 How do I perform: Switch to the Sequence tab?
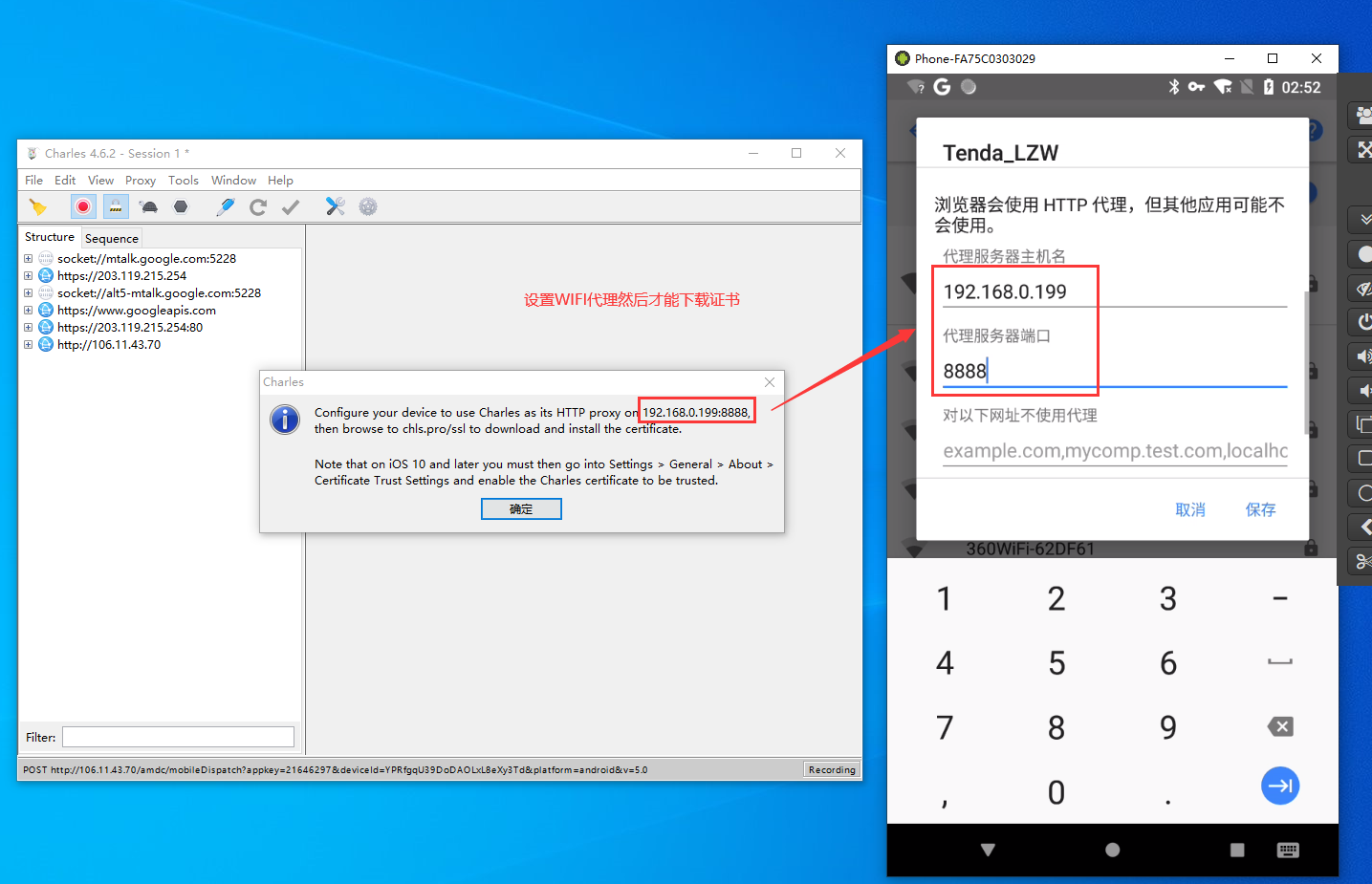112,239
